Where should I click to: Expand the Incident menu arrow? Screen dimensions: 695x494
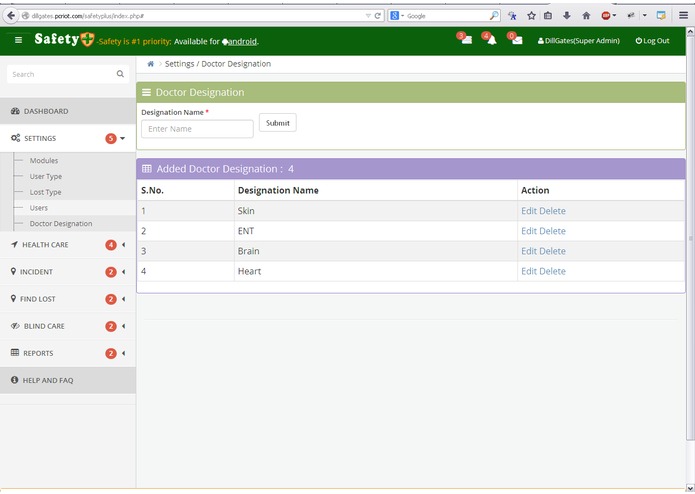click(x=124, y=272)
